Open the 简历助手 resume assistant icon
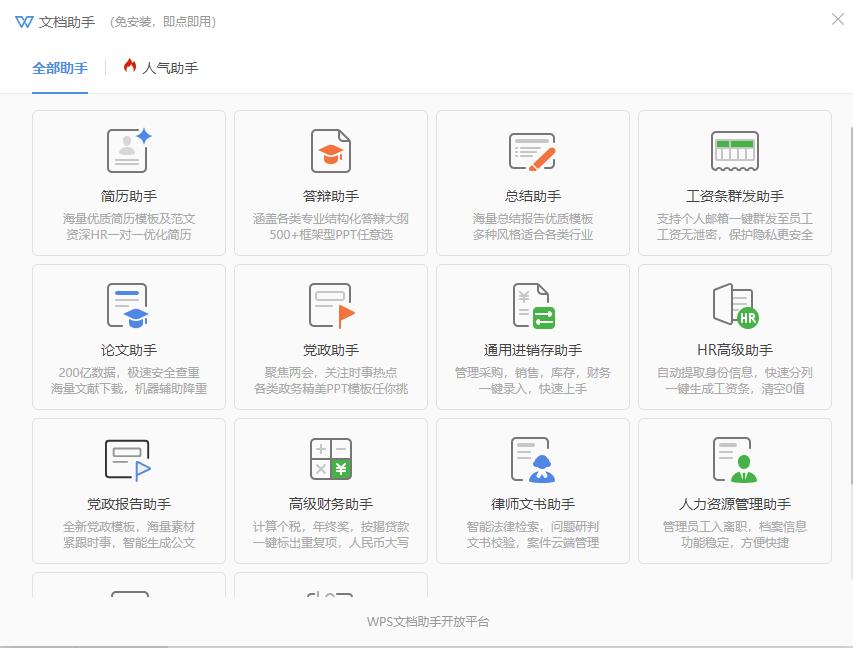Image resolution: width=853 pixels, height=648 pixels. coord(128,151)
